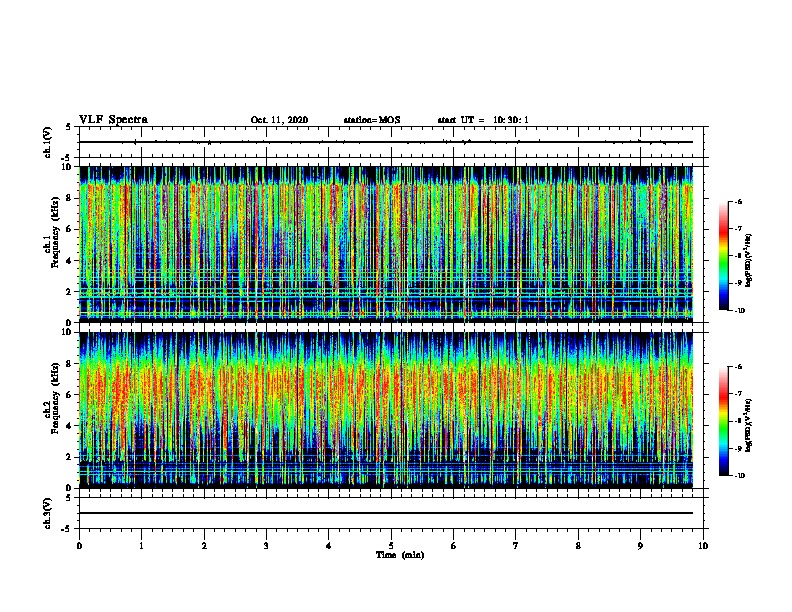
Task: Select the "start UT = 10:30: 1" text
Action: [483, 120]
